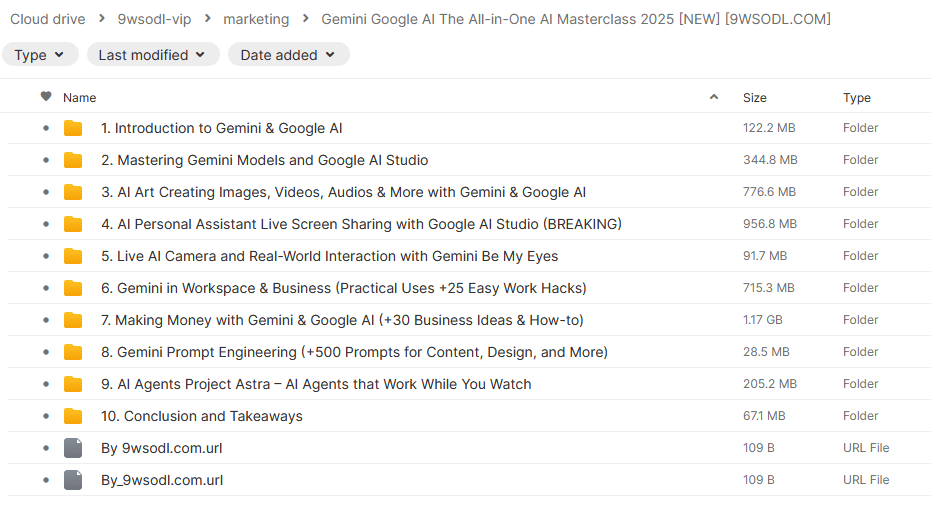931x513 pixels.
Task: Click the folder icon for Introduction to Gemini
Action: (73, 128)
